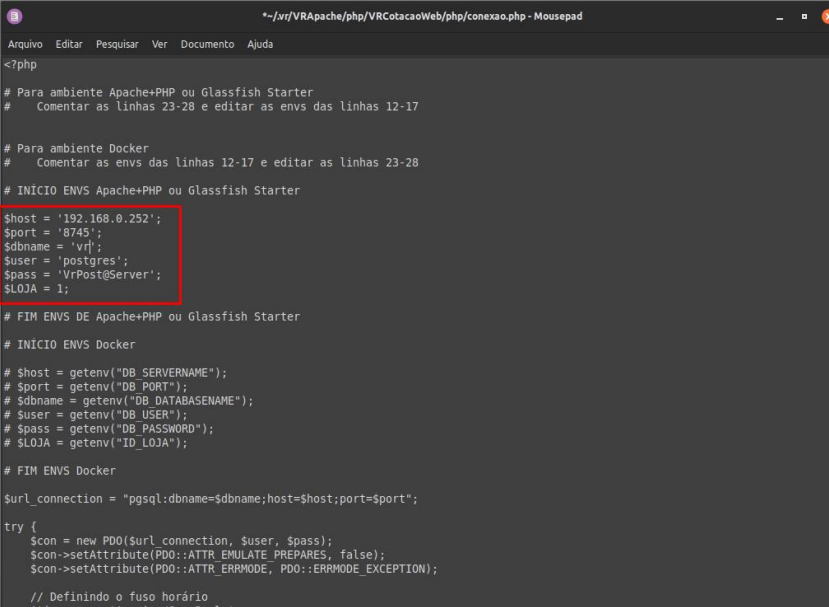
Task: Click the $pass = 'VrPost@Server' line
Action: (82, 275)
